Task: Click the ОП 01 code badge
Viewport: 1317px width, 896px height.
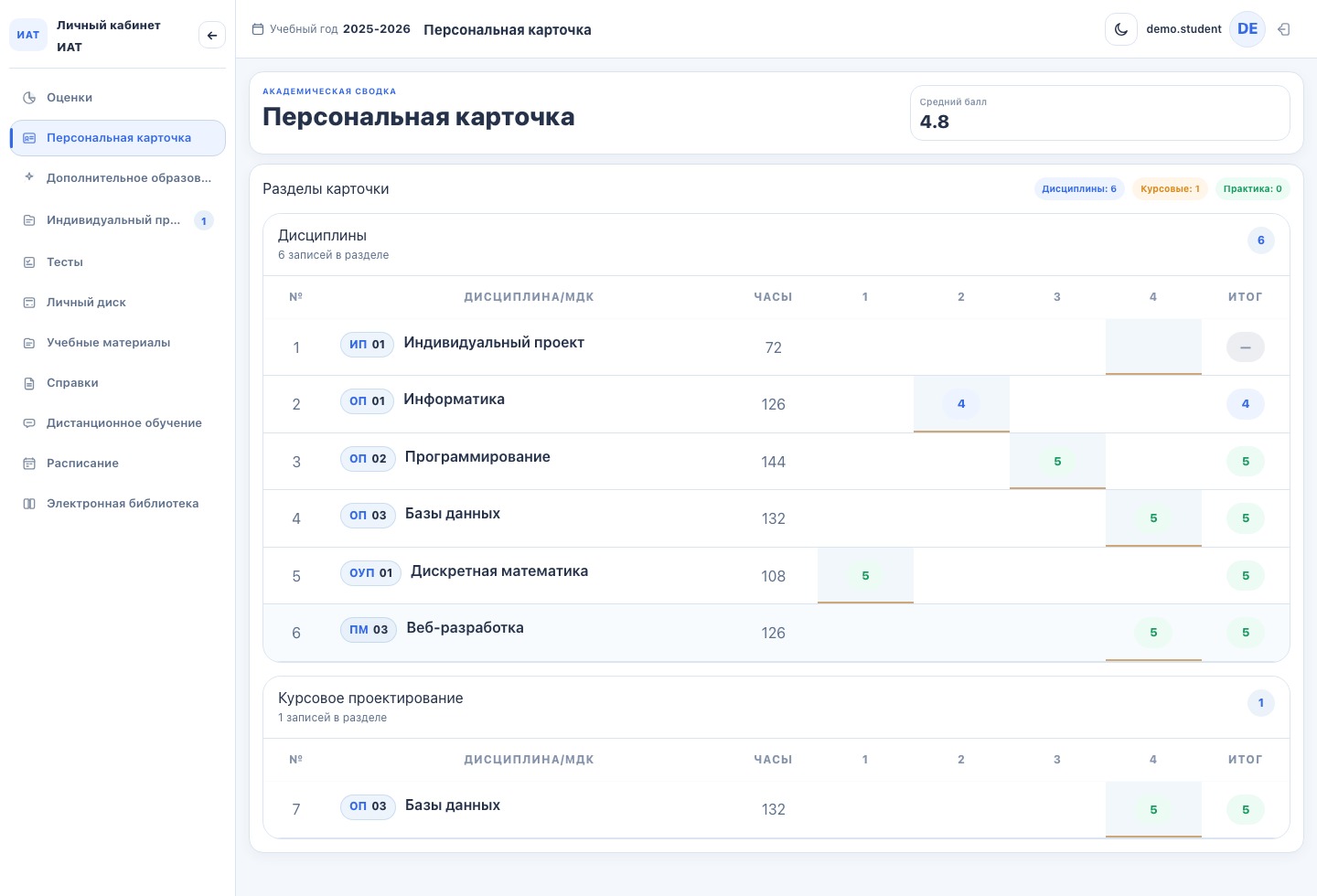Action: [x=368, y=401]
